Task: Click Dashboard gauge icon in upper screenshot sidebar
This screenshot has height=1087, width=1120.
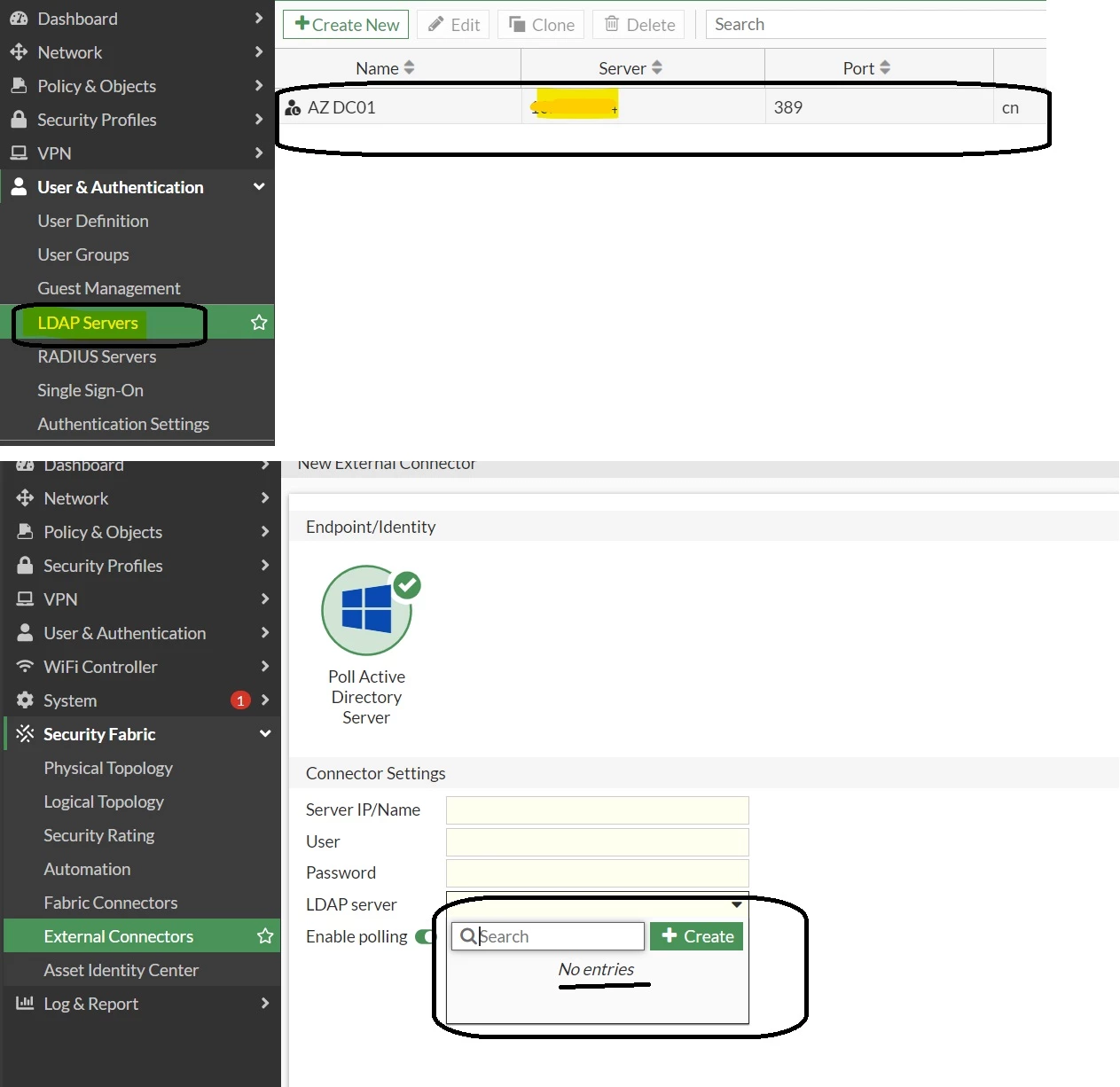Action: point(19,19)
